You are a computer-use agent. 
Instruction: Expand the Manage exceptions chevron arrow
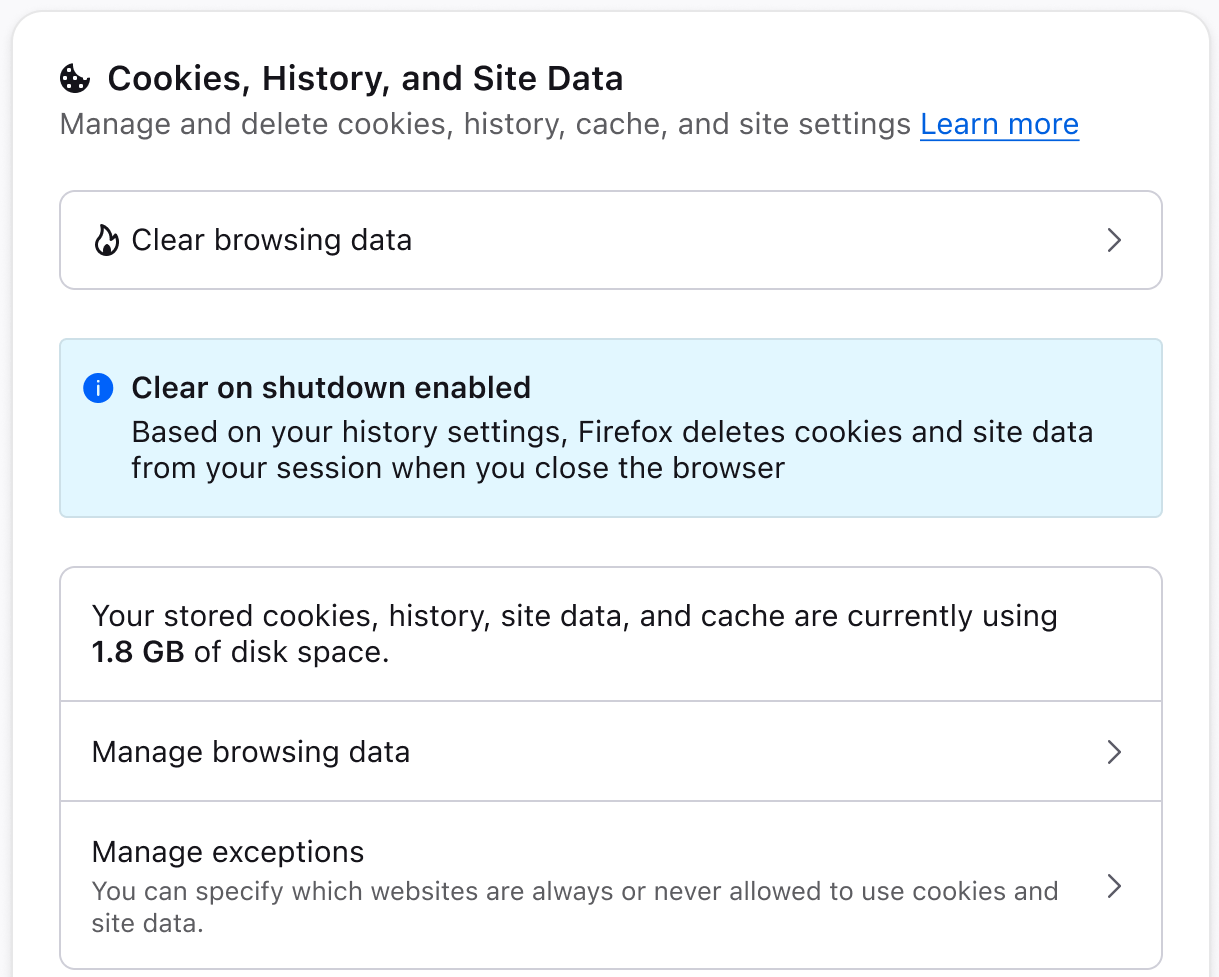click(x=1115, y=887)
